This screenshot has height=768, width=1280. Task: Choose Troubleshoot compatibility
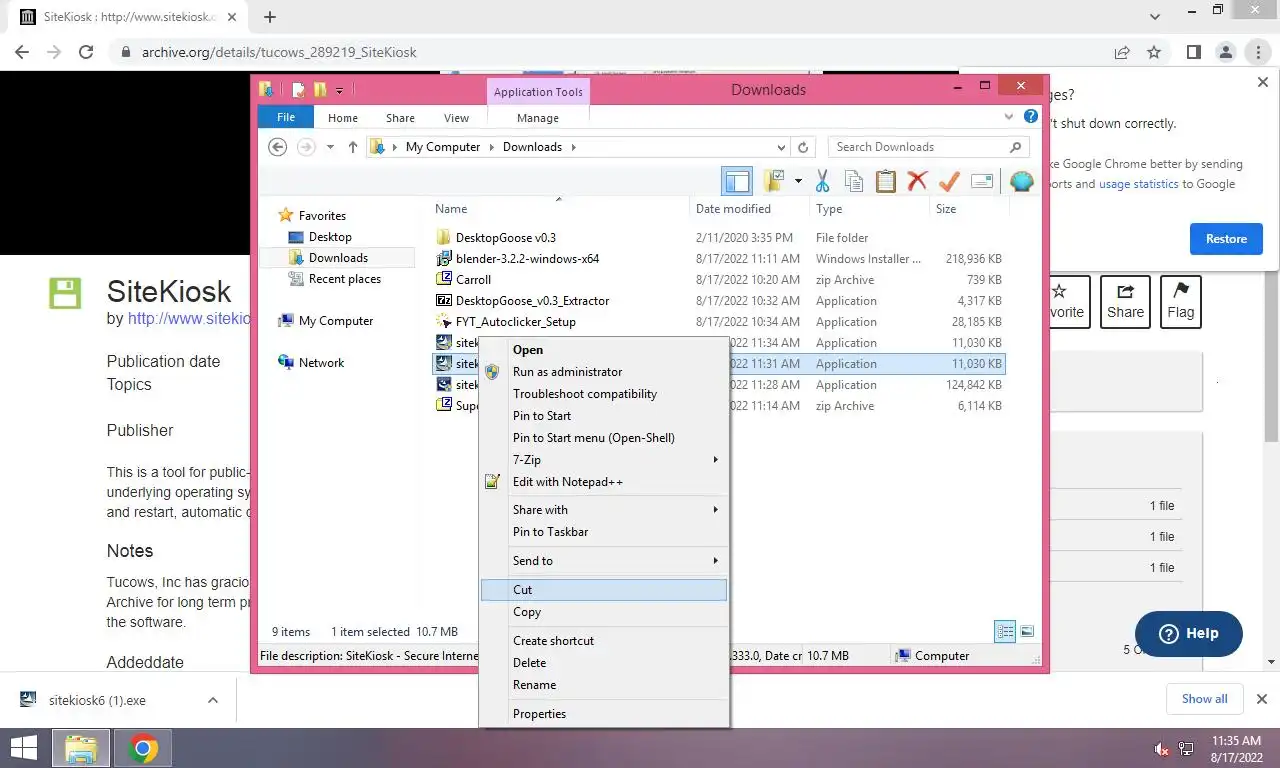[x=604, y=394]
